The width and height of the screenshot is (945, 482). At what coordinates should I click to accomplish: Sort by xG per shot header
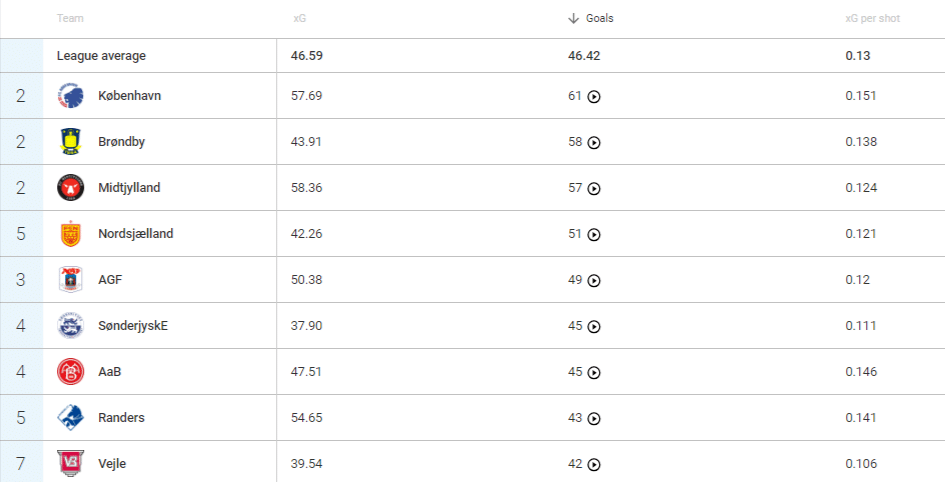(x=872, y=19)
